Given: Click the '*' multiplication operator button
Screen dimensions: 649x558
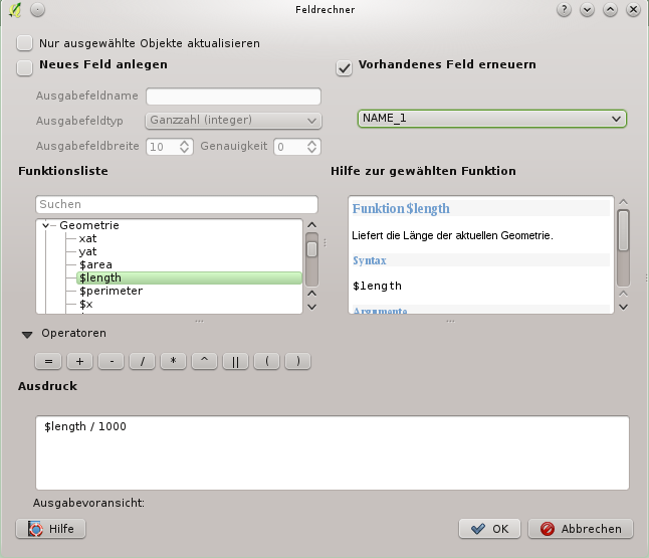Looking at the screenshot, I should point(173,361).
